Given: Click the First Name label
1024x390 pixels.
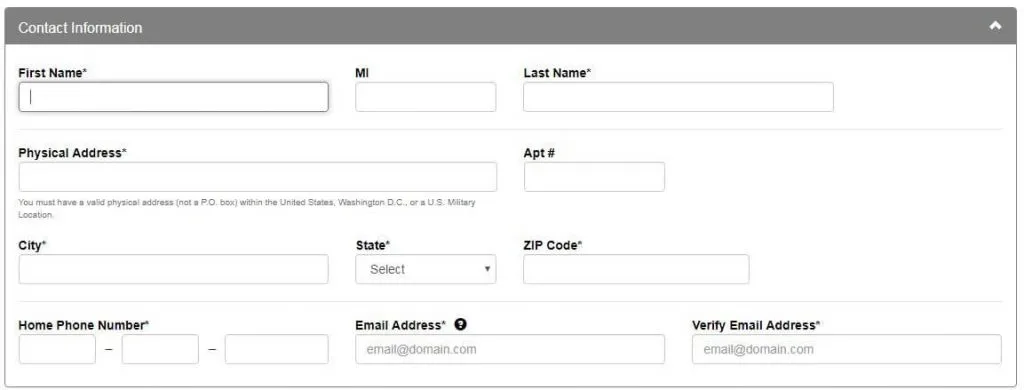Looking at the screenshot, I should [52, 73].
